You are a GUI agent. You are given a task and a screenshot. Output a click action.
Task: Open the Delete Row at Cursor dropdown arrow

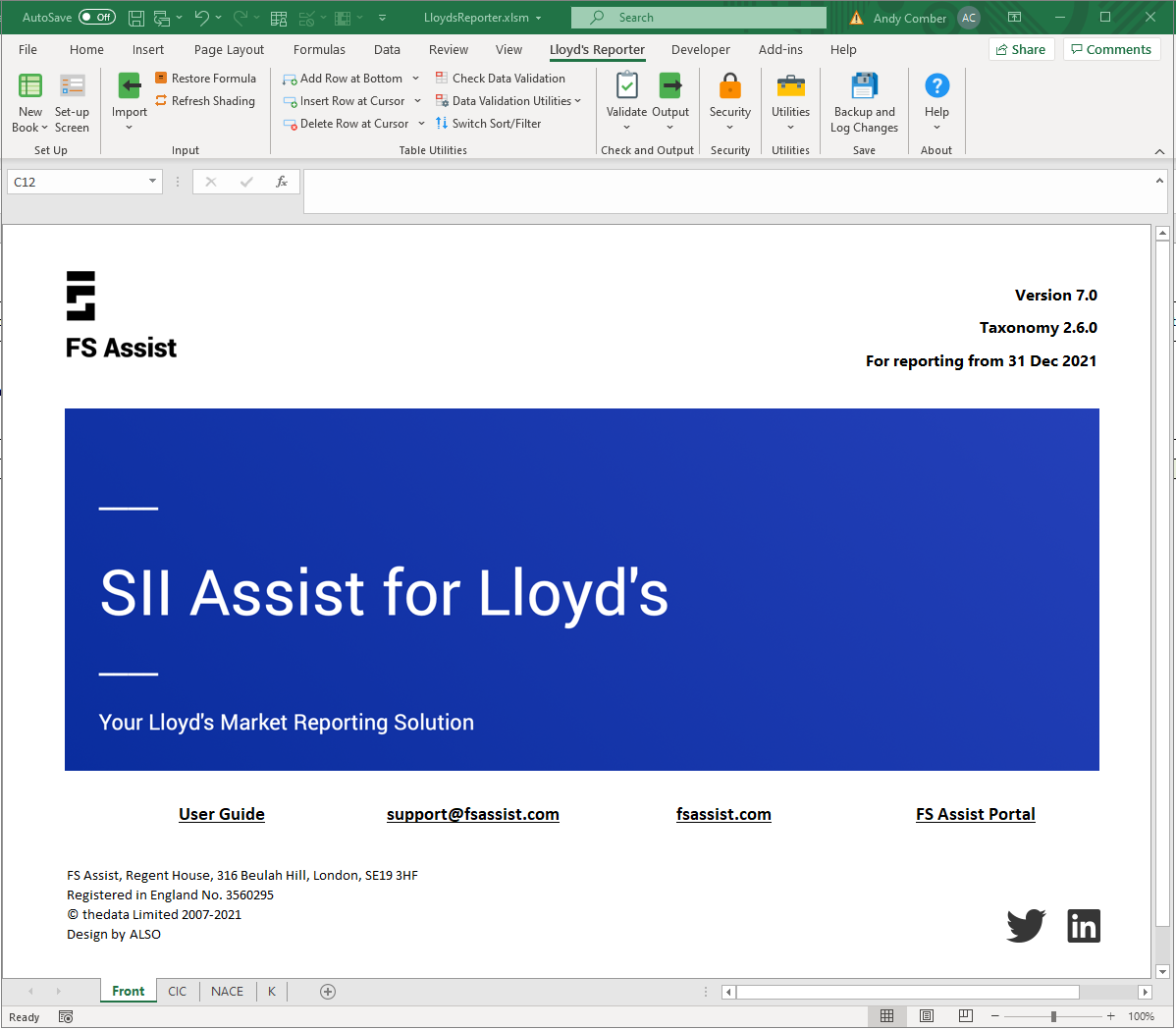click(x=421, y=123)
